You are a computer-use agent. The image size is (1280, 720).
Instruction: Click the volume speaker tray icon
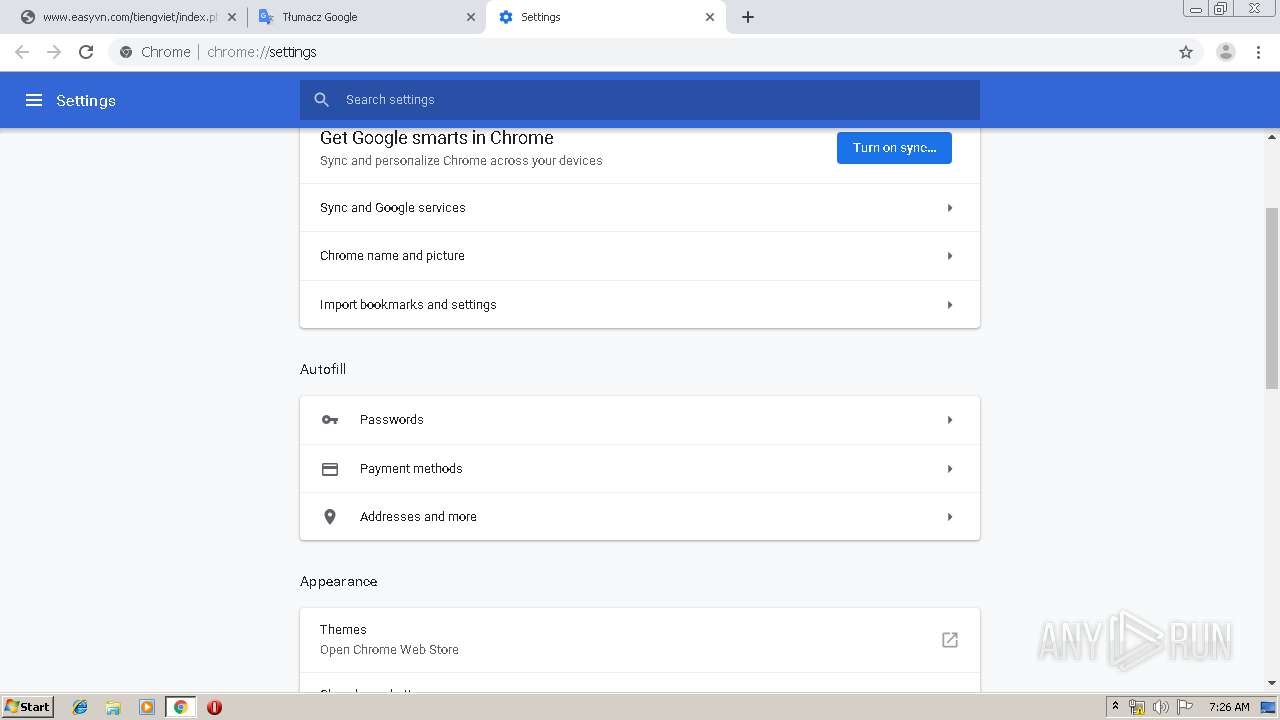click(1161, 707)
